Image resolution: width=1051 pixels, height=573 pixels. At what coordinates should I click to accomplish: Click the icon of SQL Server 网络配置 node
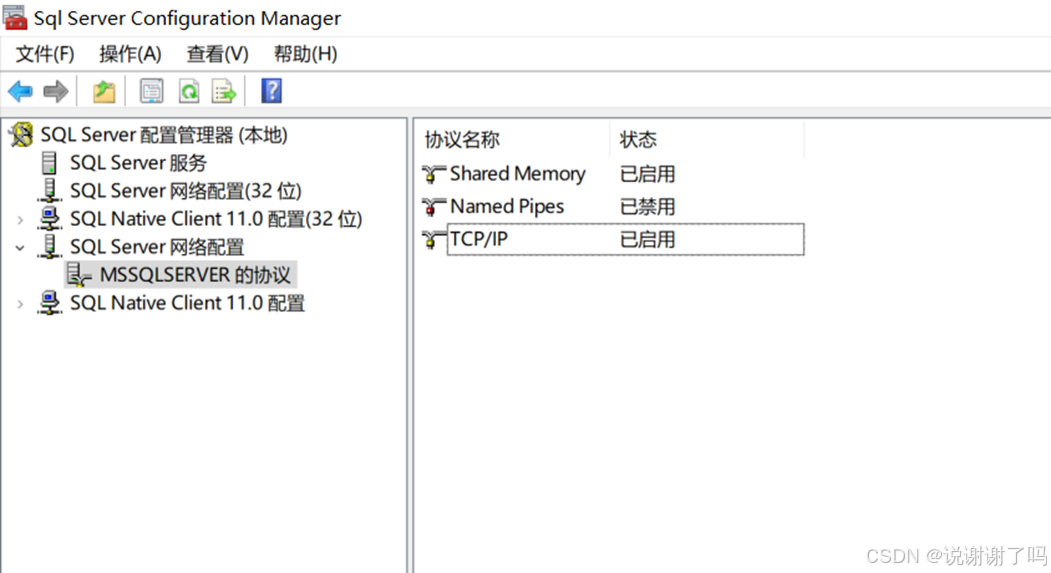pyautogui.click(x=50, y=247)
